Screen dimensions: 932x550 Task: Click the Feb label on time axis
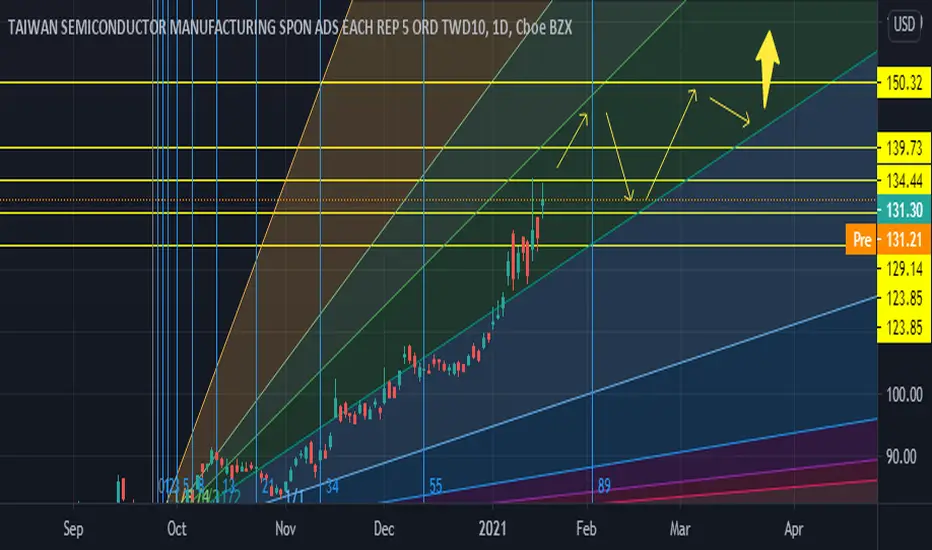coord(586,529)
